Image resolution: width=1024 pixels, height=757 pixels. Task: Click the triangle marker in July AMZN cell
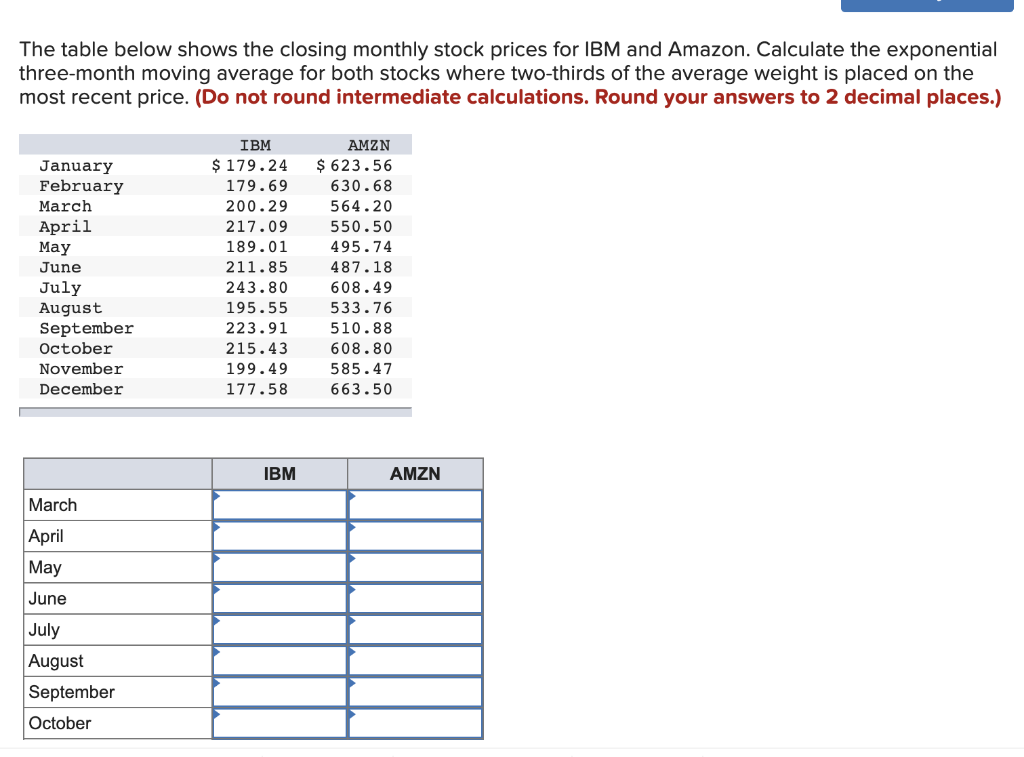pos(351,621)
